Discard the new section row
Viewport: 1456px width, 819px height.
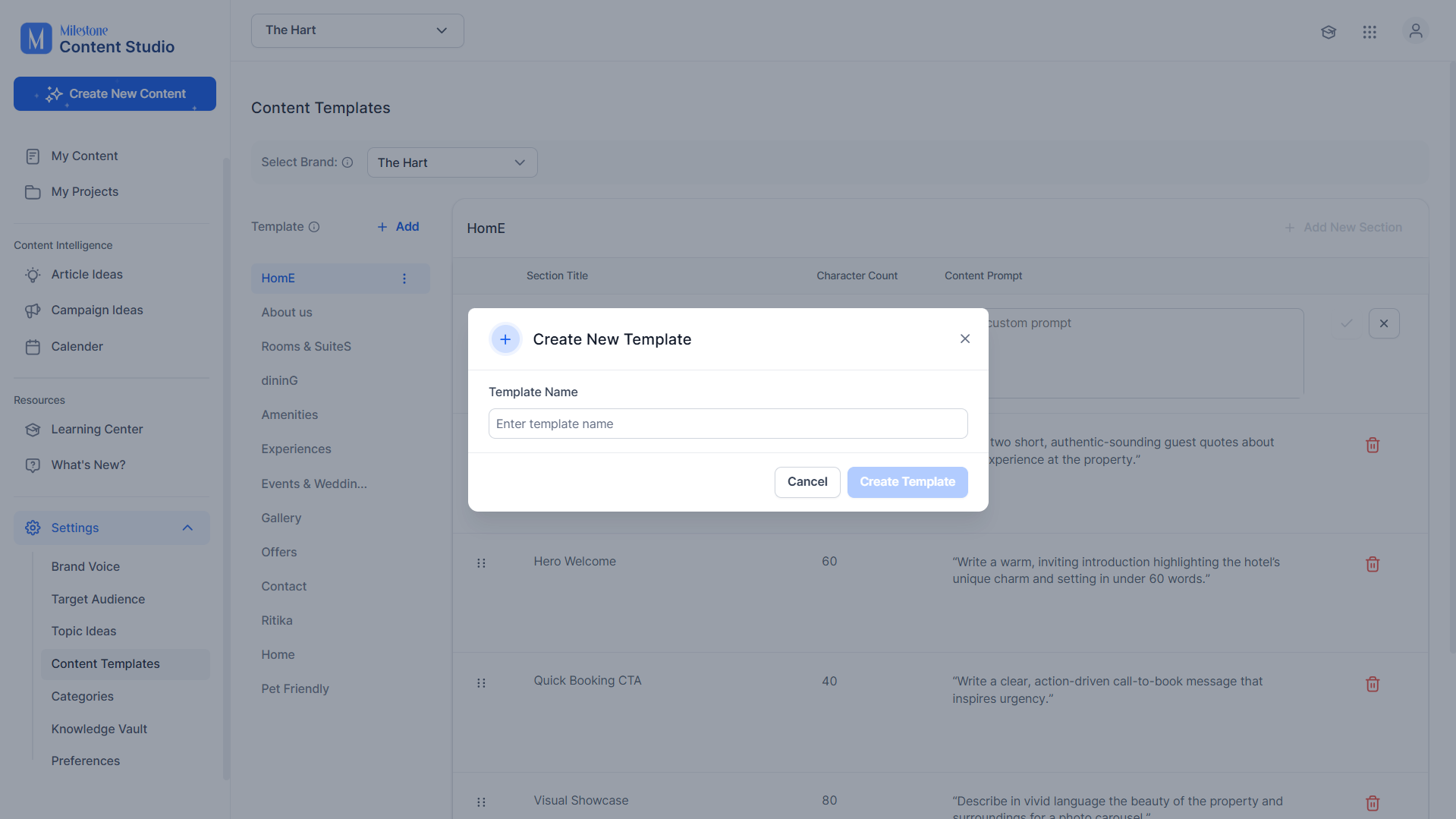1384,323
